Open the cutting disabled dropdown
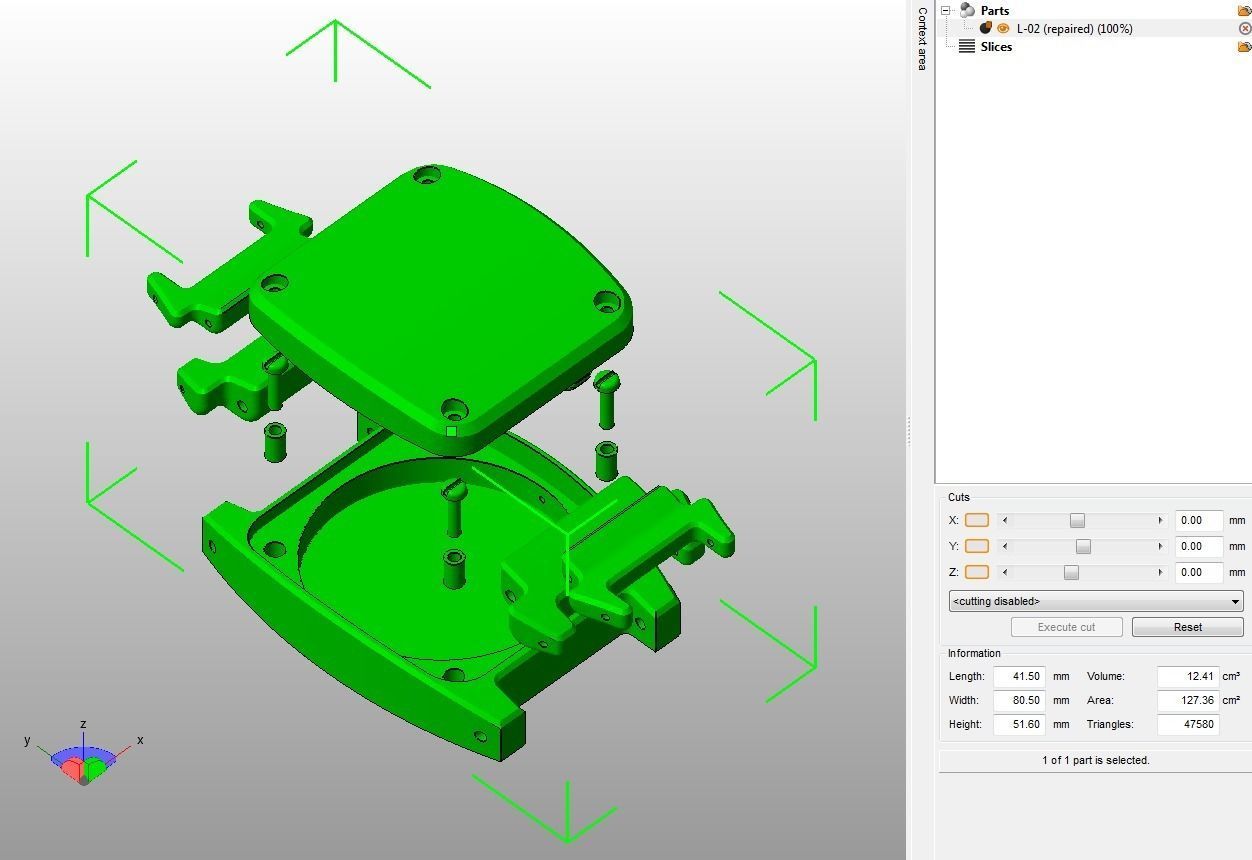 tap(1096, 601)
